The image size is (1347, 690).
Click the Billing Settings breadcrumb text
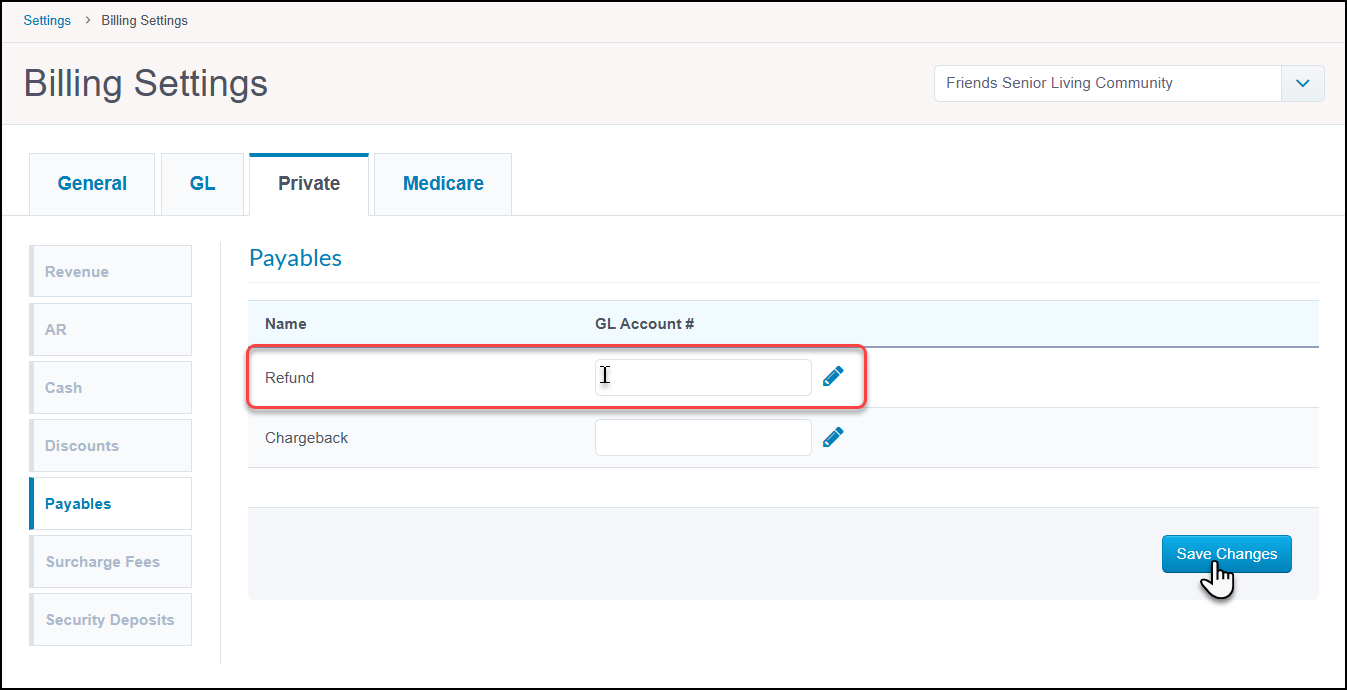click(x=144, y=20)
